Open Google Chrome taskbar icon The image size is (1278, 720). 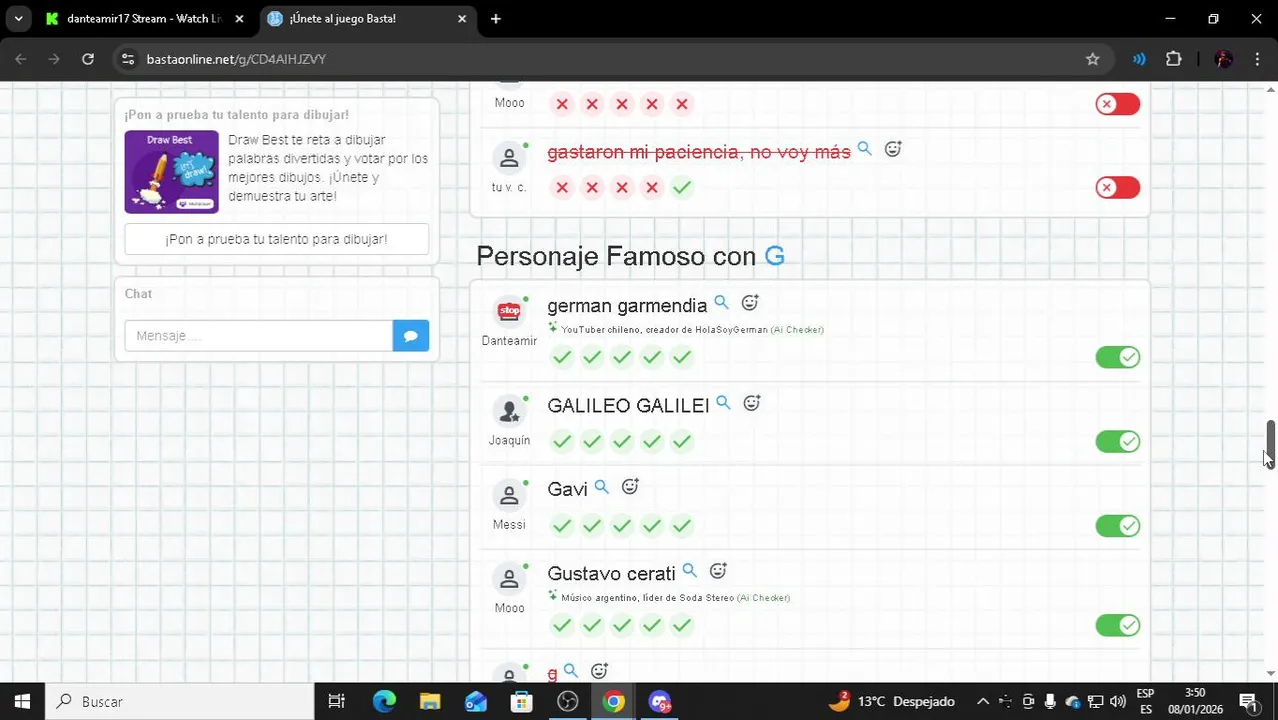(x=614, y=702)
